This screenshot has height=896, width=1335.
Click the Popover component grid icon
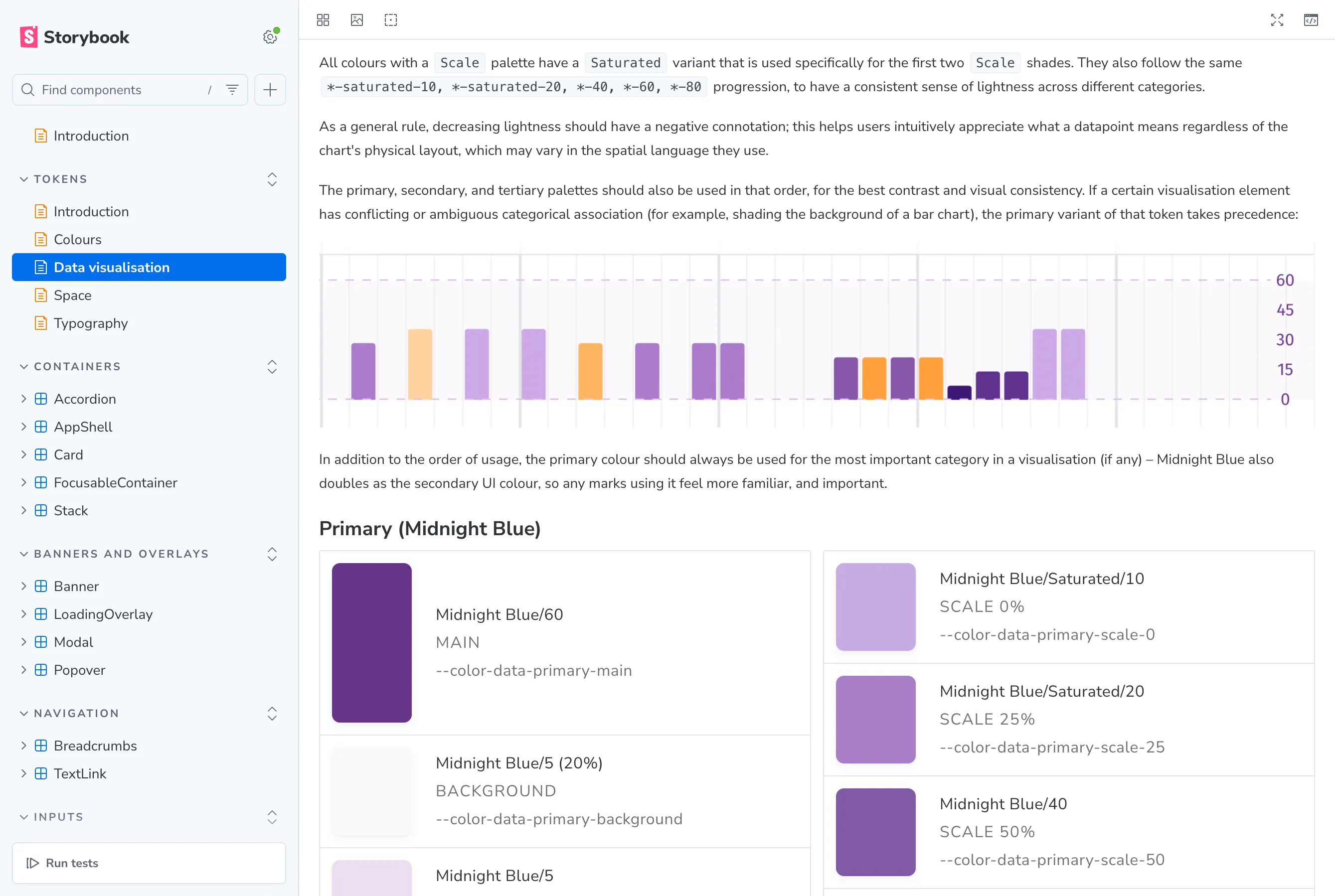[x=40, y=670]
